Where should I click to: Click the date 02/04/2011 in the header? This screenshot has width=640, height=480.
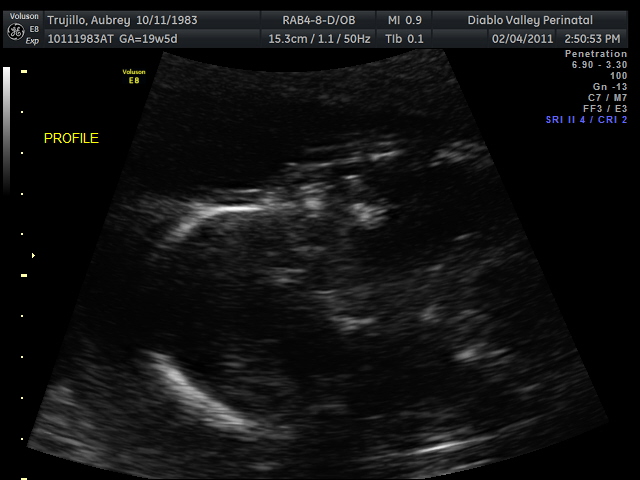coord(522,38)
